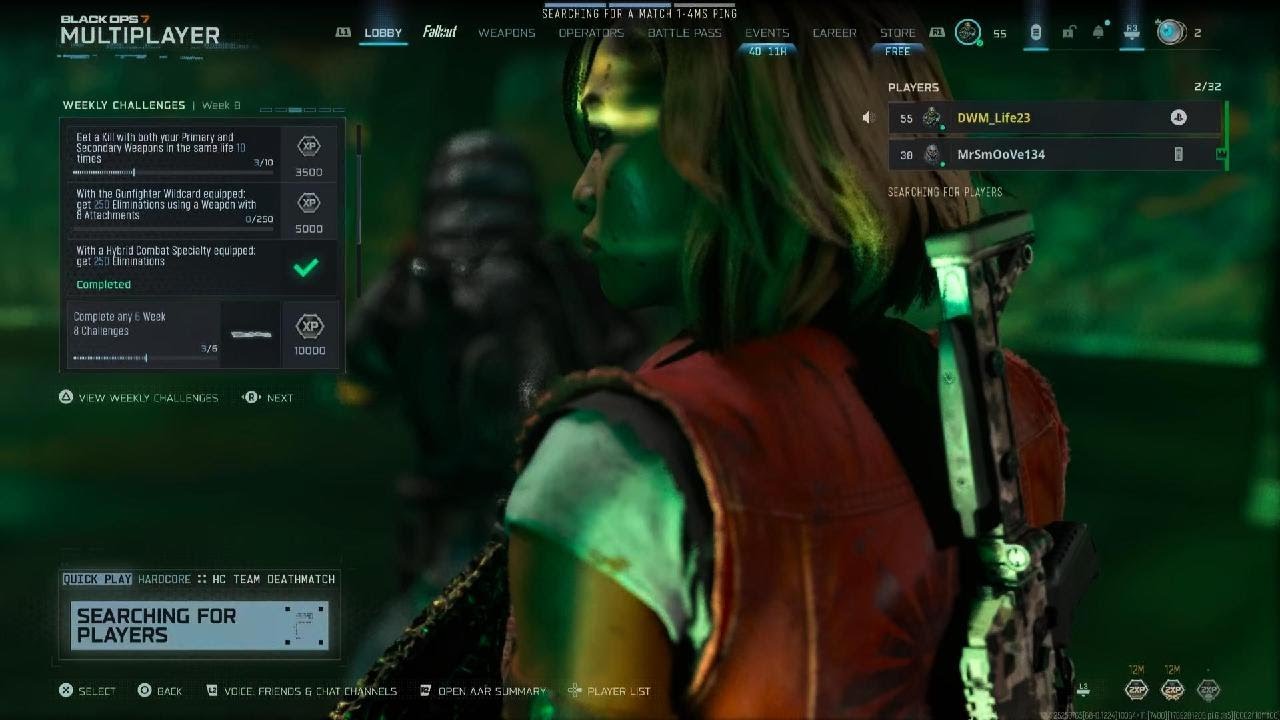The image size is (1280, 720).
Task: Select player row DWM_Life23
Action: coord(1055,118)
